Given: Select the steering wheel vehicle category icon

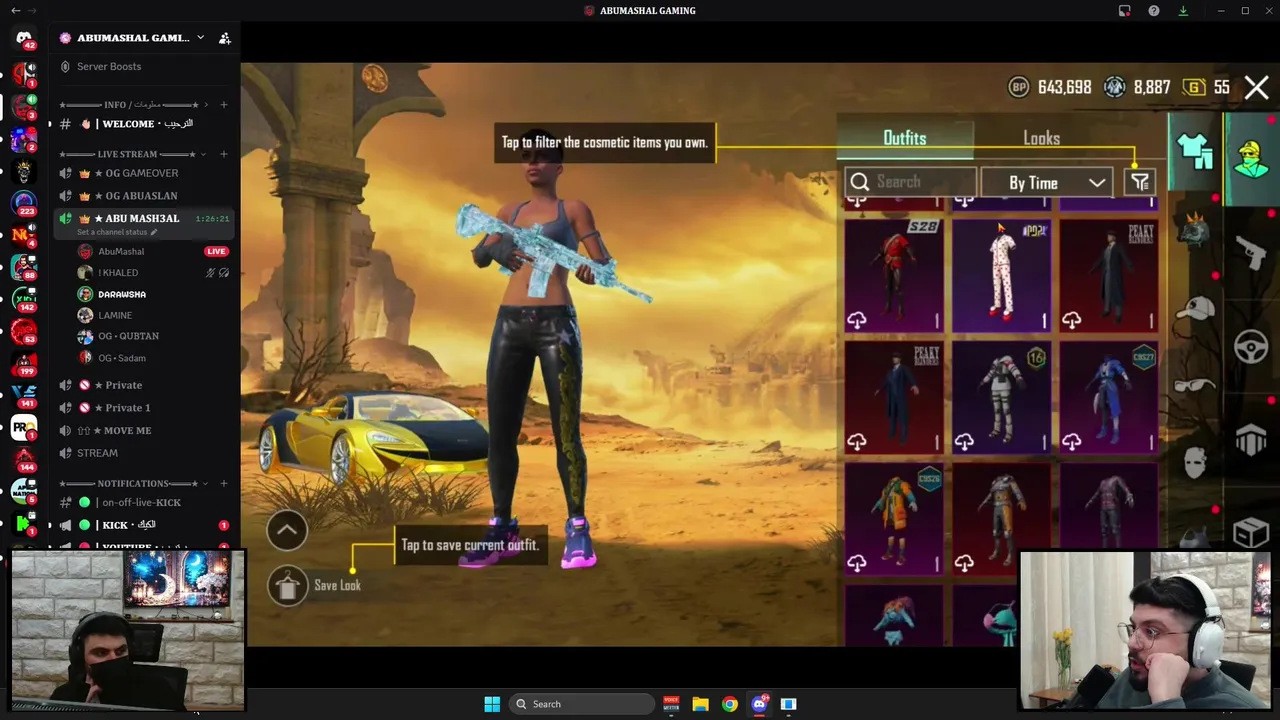Looking at the screenshot, I should point(1251,347).
